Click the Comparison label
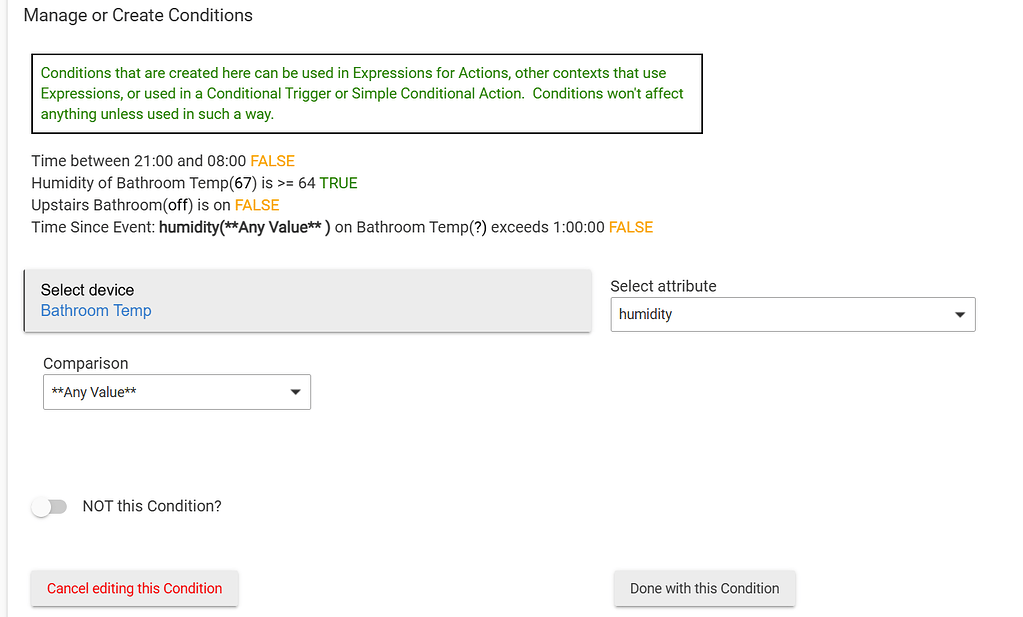Viewport: 1023px width, 617px height. [86, 364]
